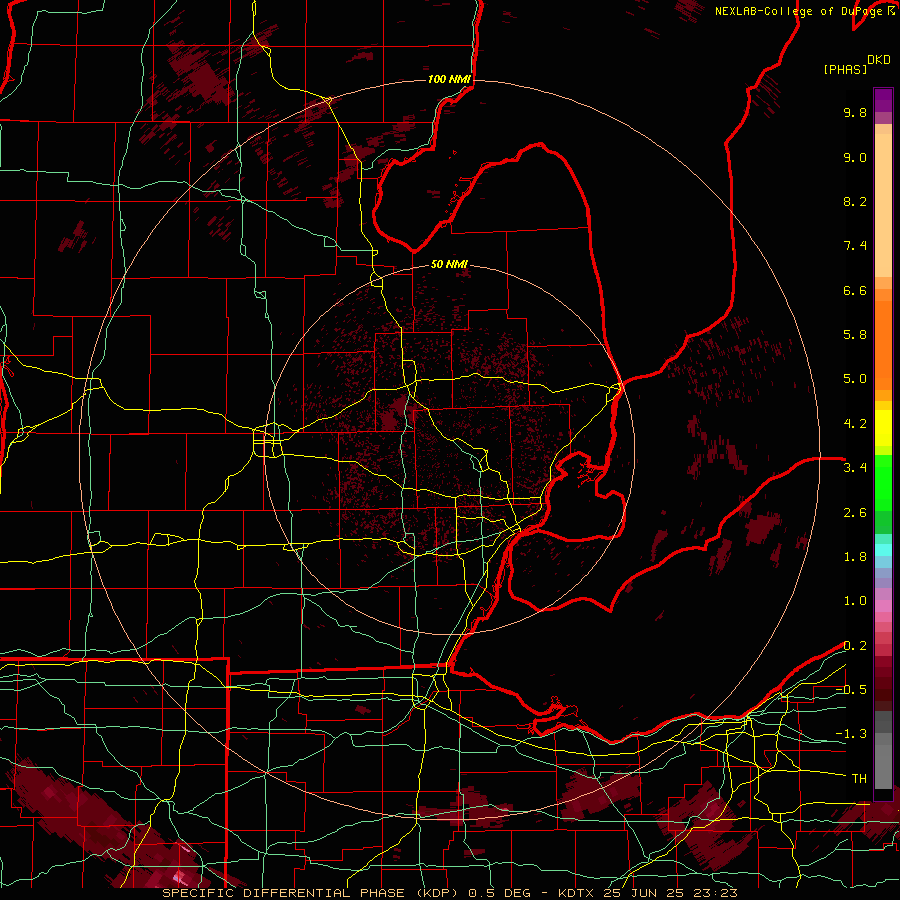This screenshot has height=900, width=900.
Task: Click the KDTX station identifier in caption
Action: point(578,893)
